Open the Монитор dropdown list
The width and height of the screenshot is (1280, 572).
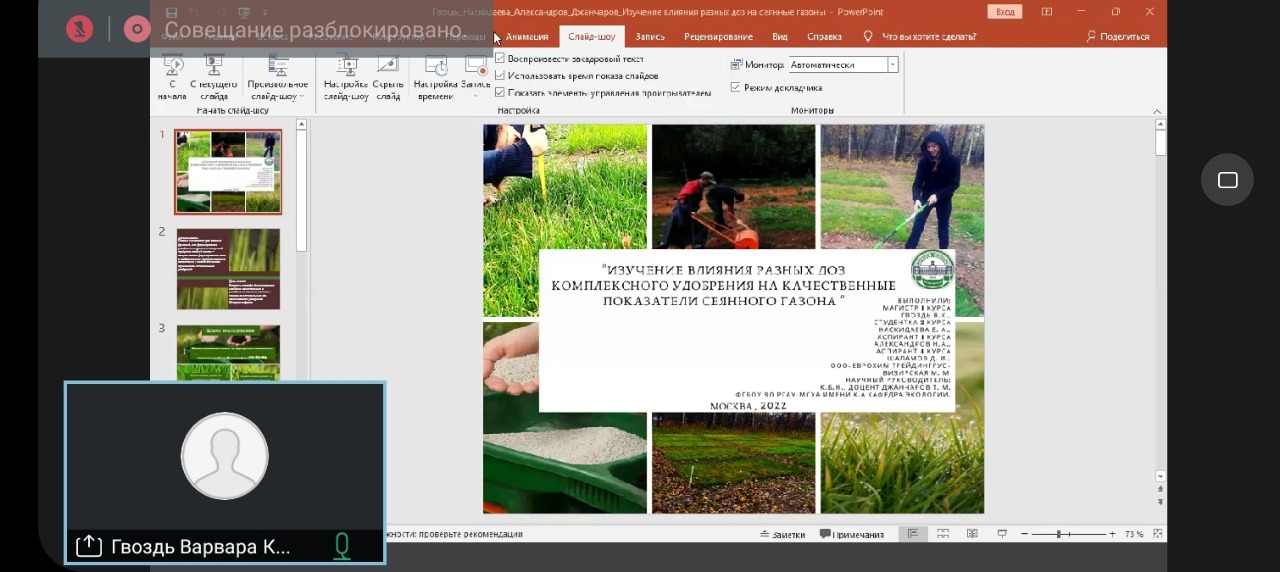click(892, 65)
